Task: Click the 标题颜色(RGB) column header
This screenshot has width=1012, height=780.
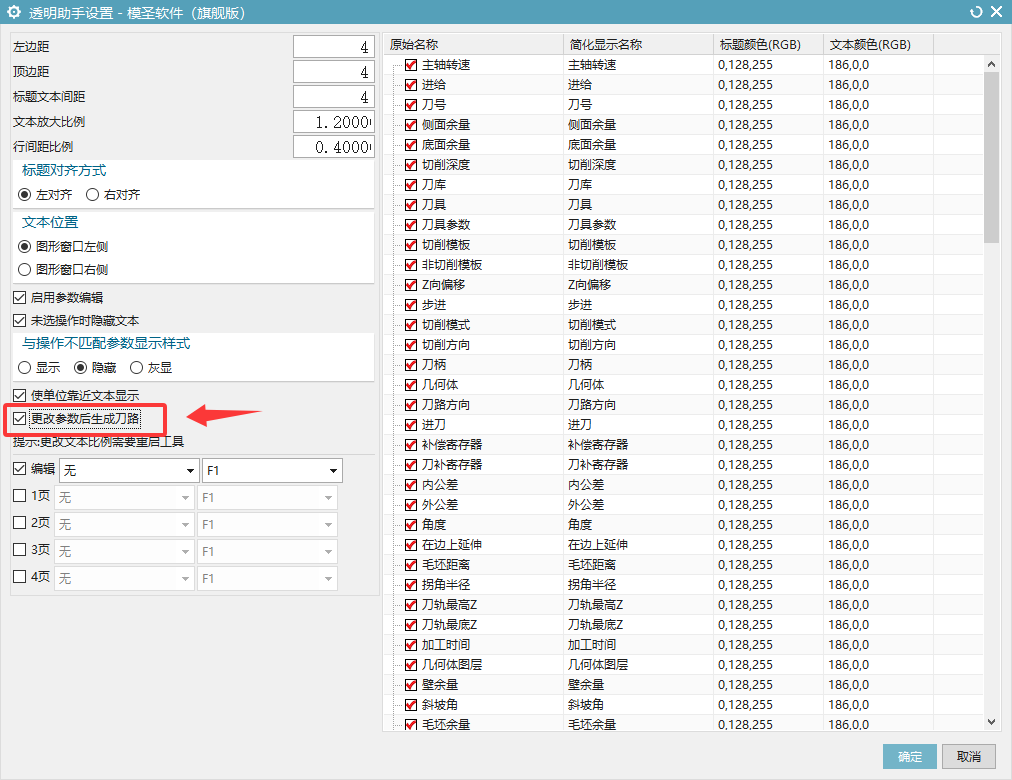Action: pos(769,45)
